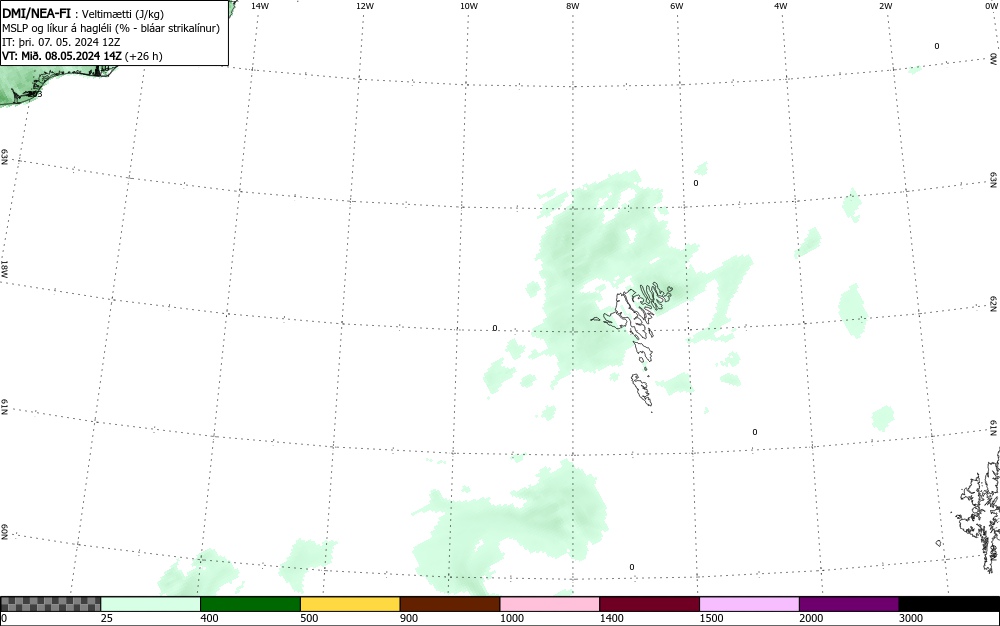Click the 10W longitude label
Viewport: 1000px width, 626px height.
pyautogui.click(x=469, y=6)
